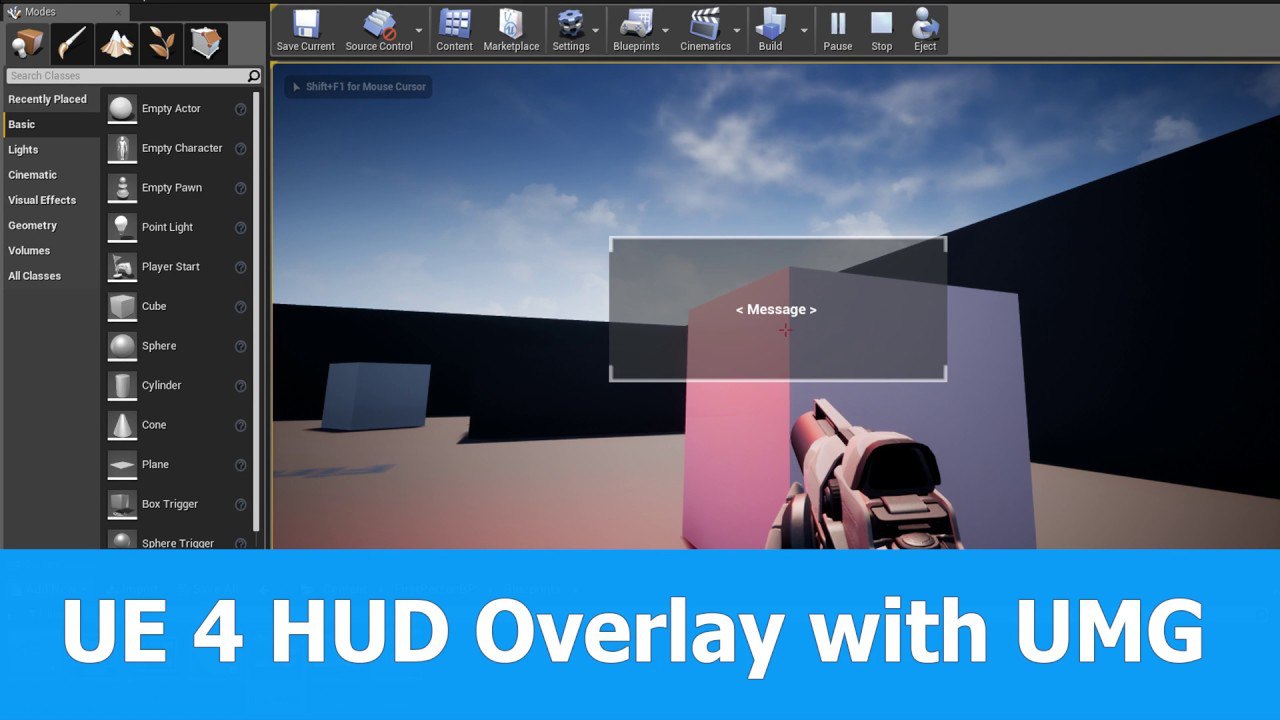Expand the Blueprints dropdown arrow
The image size is (1280, 720).
(666, 31)
